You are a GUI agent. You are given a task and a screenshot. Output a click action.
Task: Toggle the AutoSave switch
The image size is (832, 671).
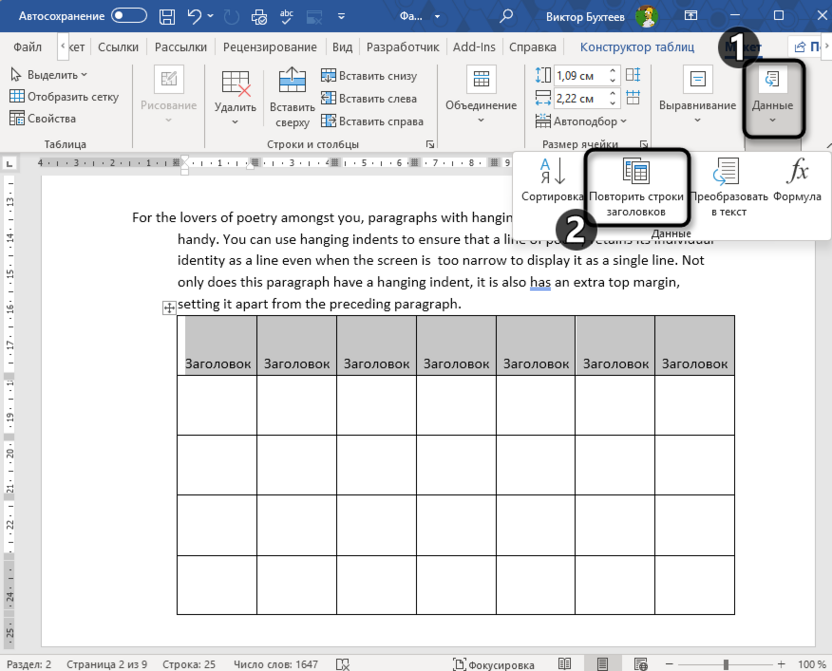[x=129, y=16]
